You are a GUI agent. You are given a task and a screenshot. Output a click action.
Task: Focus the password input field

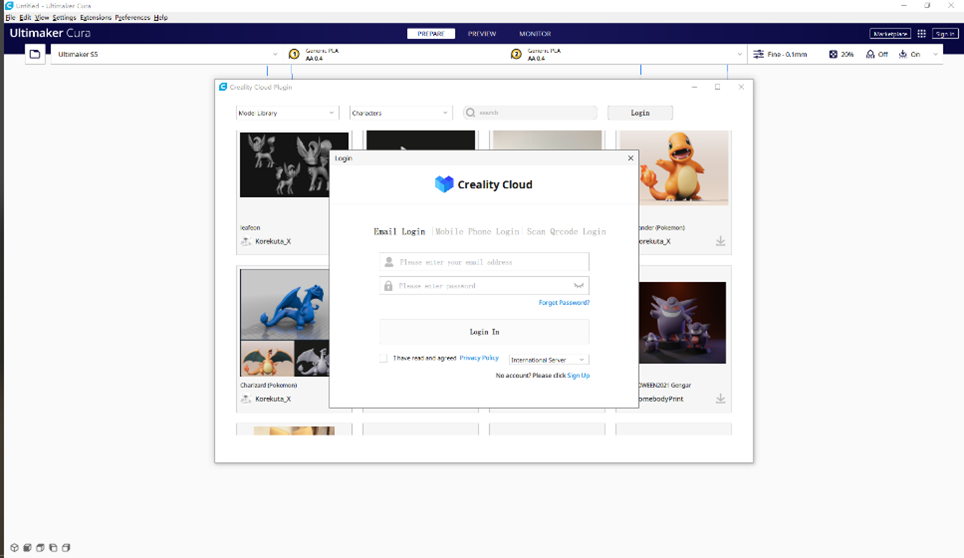pos(484,286)
